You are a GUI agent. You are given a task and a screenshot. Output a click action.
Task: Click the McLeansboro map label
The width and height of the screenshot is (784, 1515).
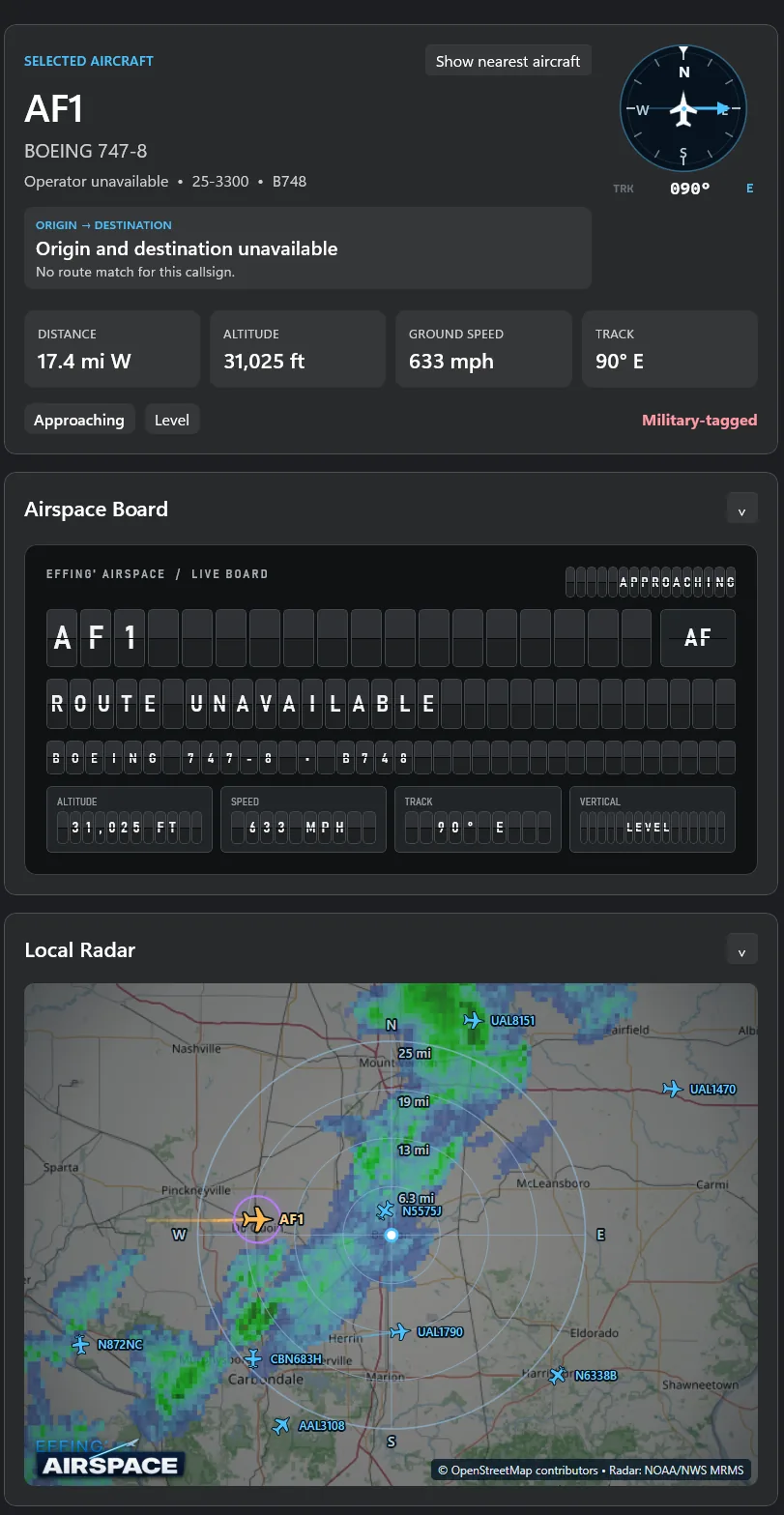553,1182
